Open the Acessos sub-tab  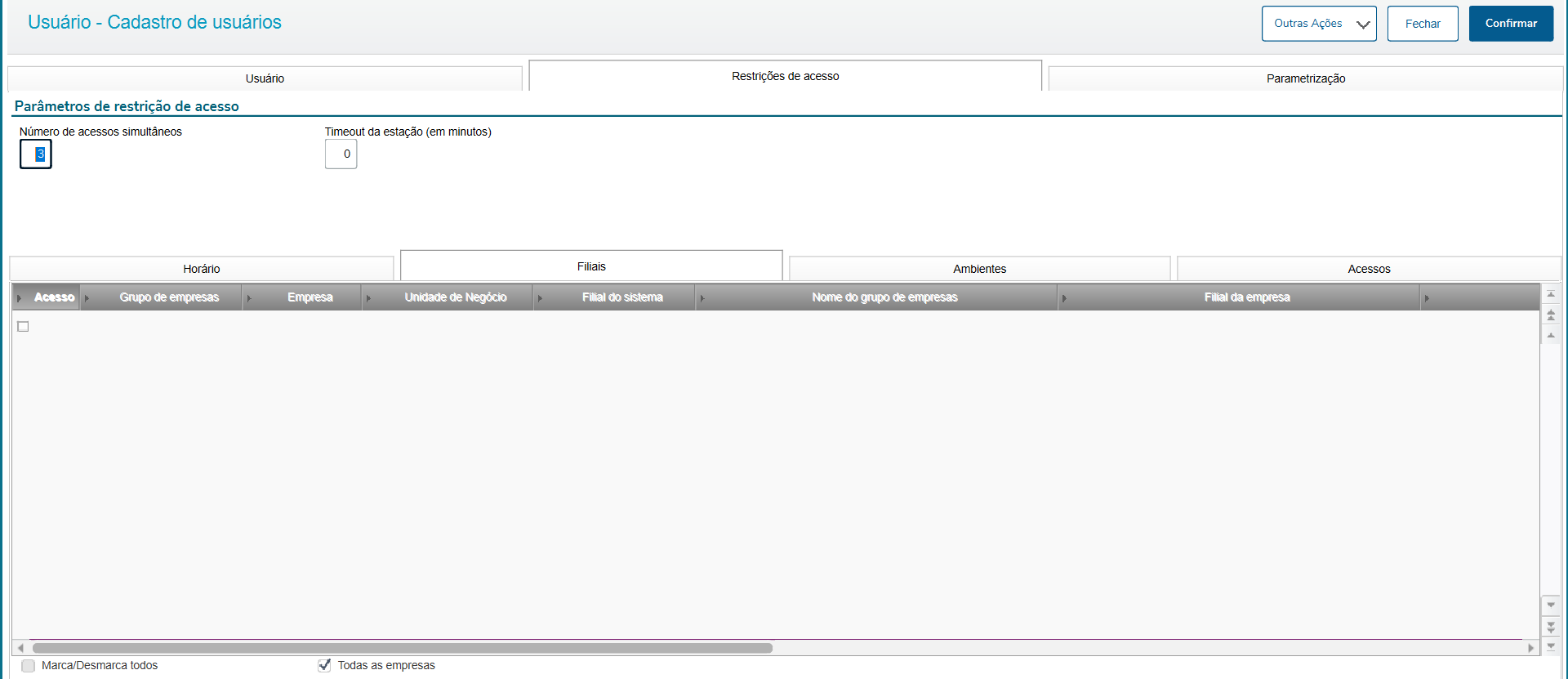pos(1369,269)
